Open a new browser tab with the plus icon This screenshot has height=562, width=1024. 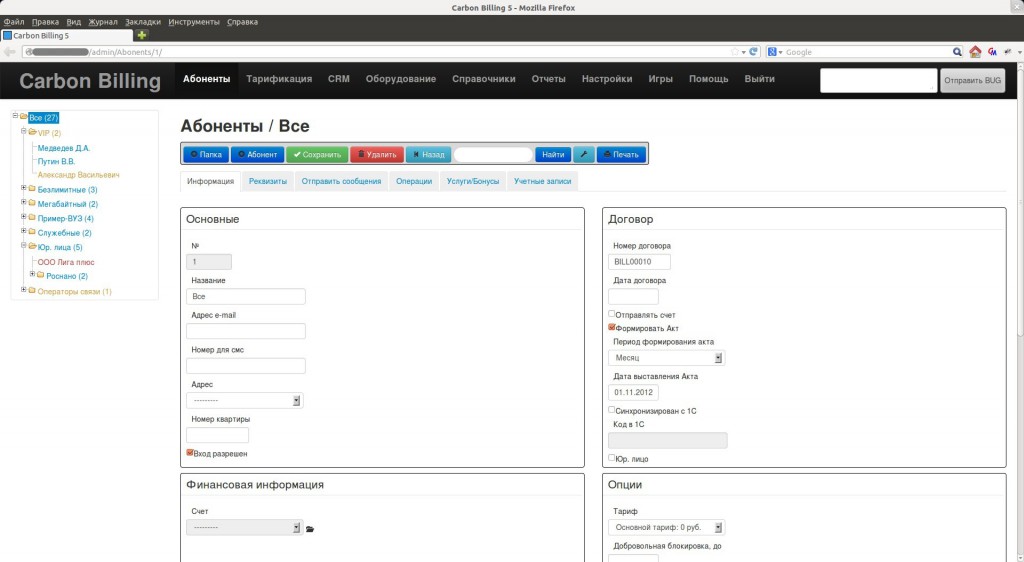[x=142, y=35]
